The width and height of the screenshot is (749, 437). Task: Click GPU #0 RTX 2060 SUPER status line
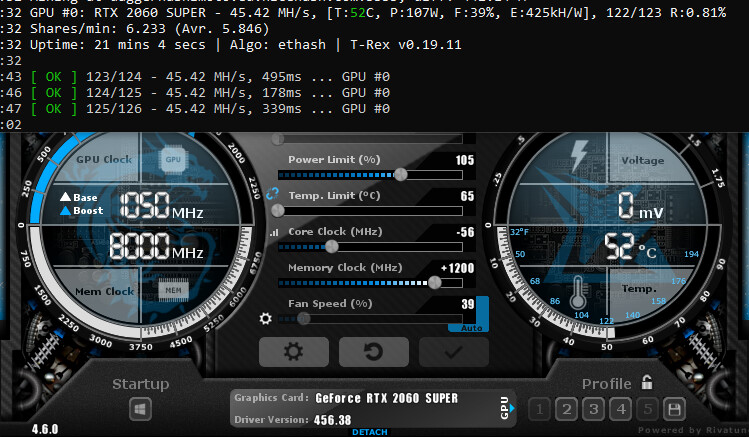pyautogui.click(x=363, y=13)
